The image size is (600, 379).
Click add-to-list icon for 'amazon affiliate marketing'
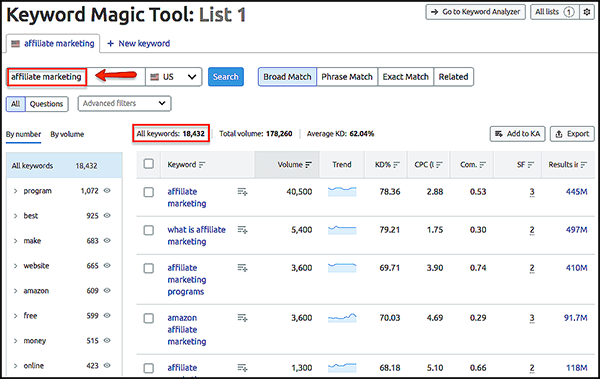coord(242,318)
